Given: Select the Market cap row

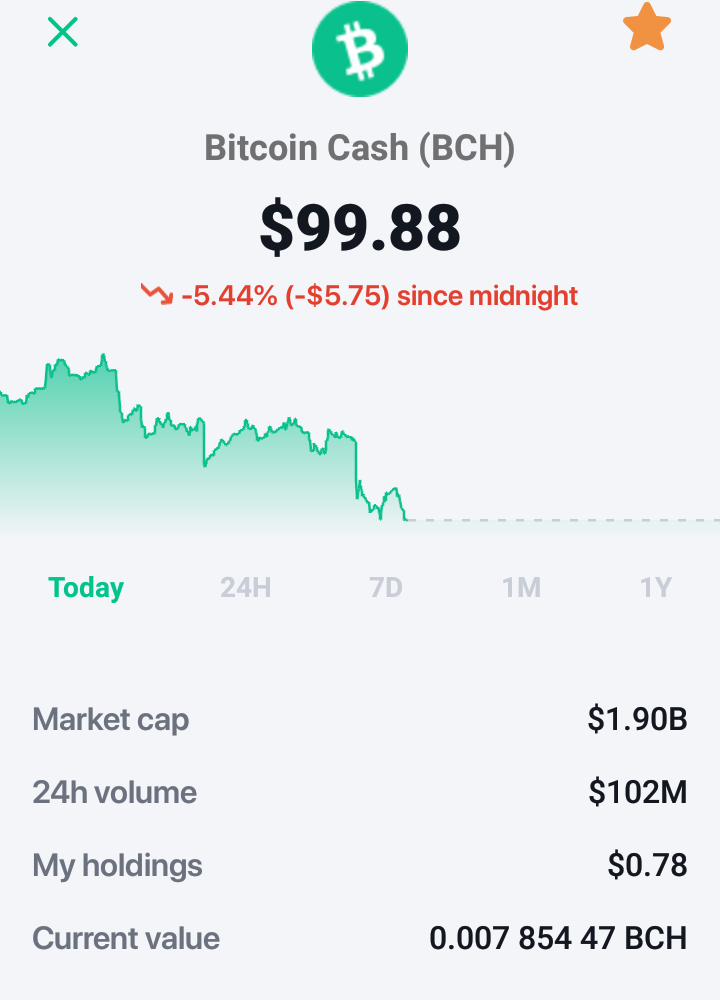Looking at the screenshot, I should tap(360, 719).
